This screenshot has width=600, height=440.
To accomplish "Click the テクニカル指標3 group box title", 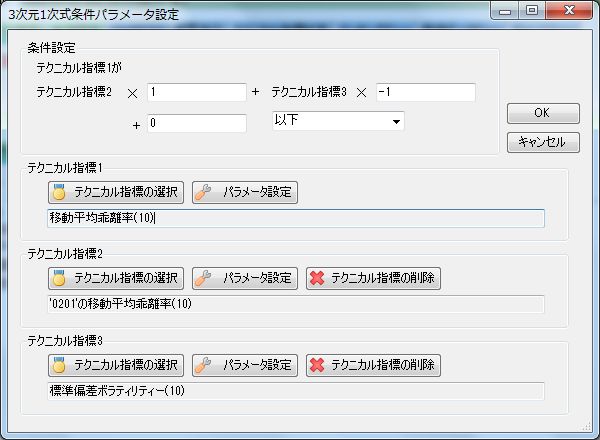I will [x=65, y=341].
